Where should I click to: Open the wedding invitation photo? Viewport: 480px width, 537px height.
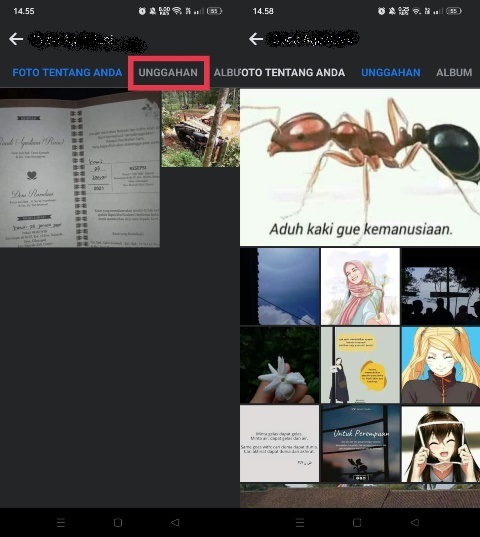click(80, 168)
